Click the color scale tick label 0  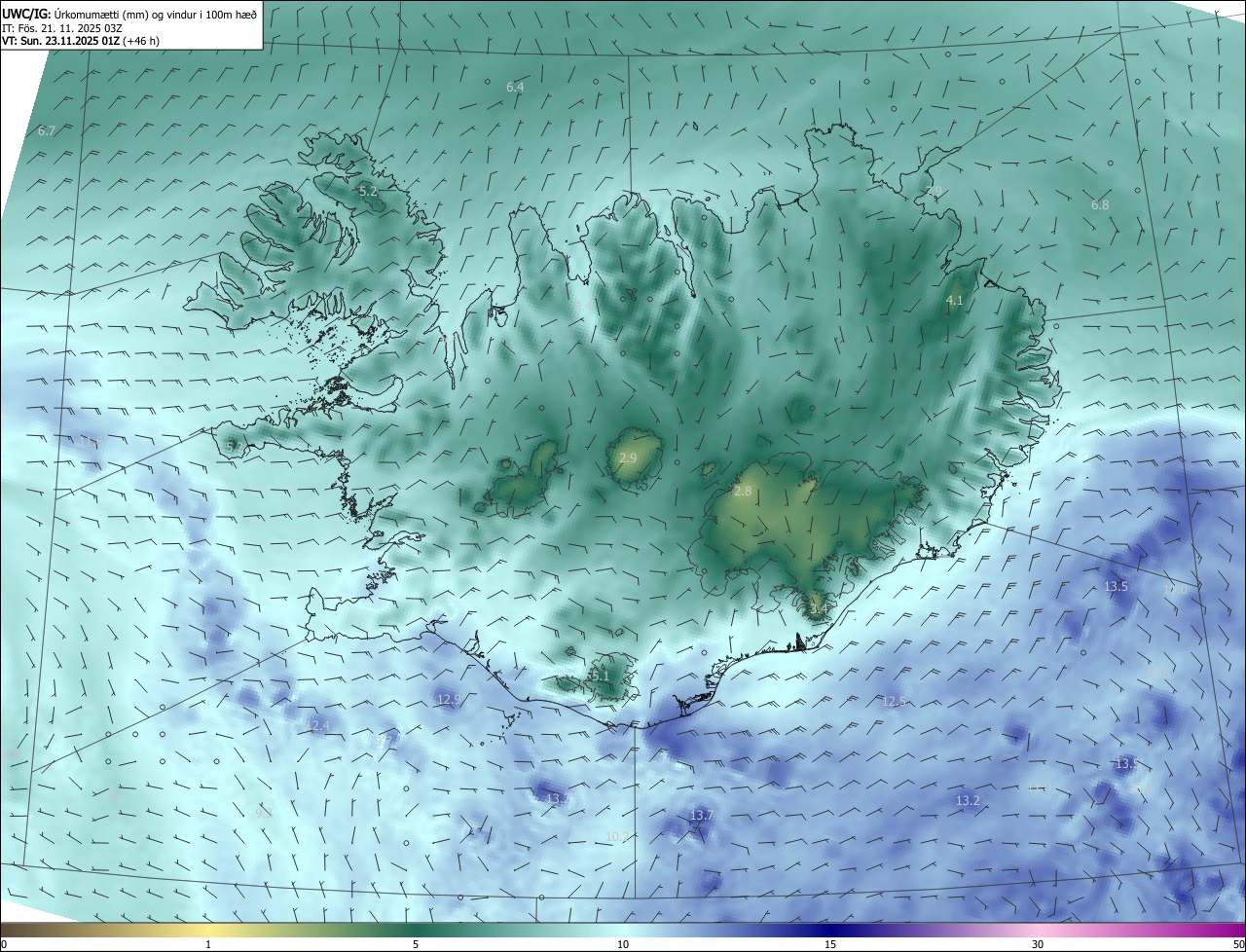click(x=4, y=945)
